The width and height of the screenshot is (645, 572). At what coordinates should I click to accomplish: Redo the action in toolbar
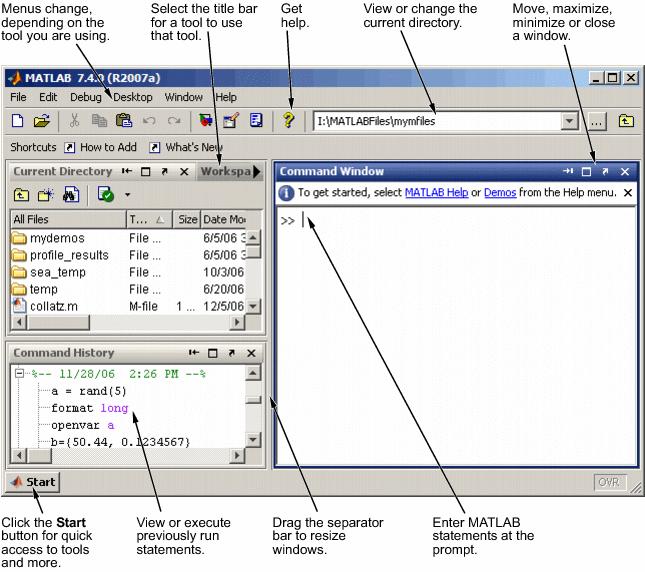(x=174, y=121)
